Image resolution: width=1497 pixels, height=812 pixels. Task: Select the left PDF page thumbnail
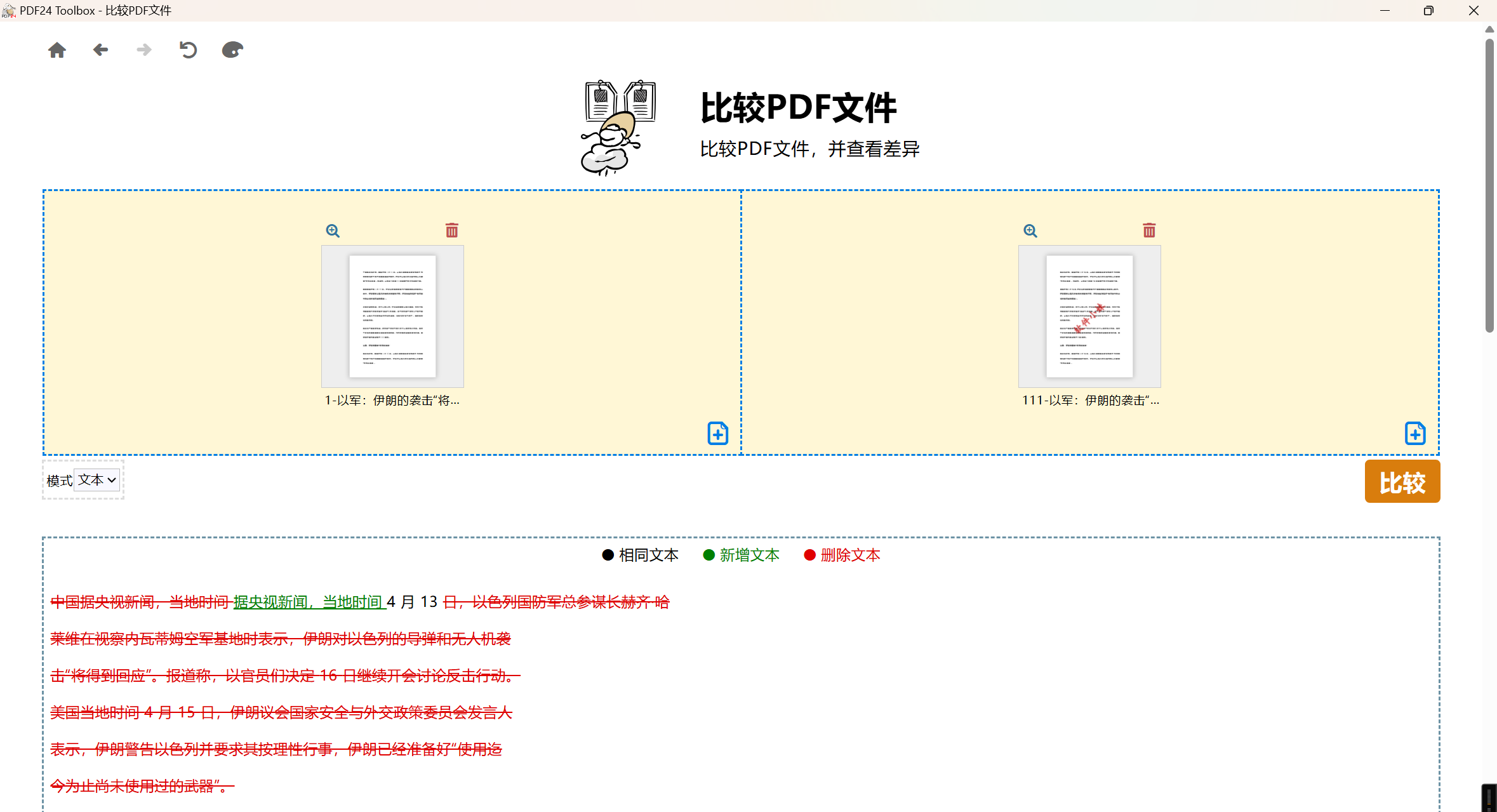tap(392, 316)
